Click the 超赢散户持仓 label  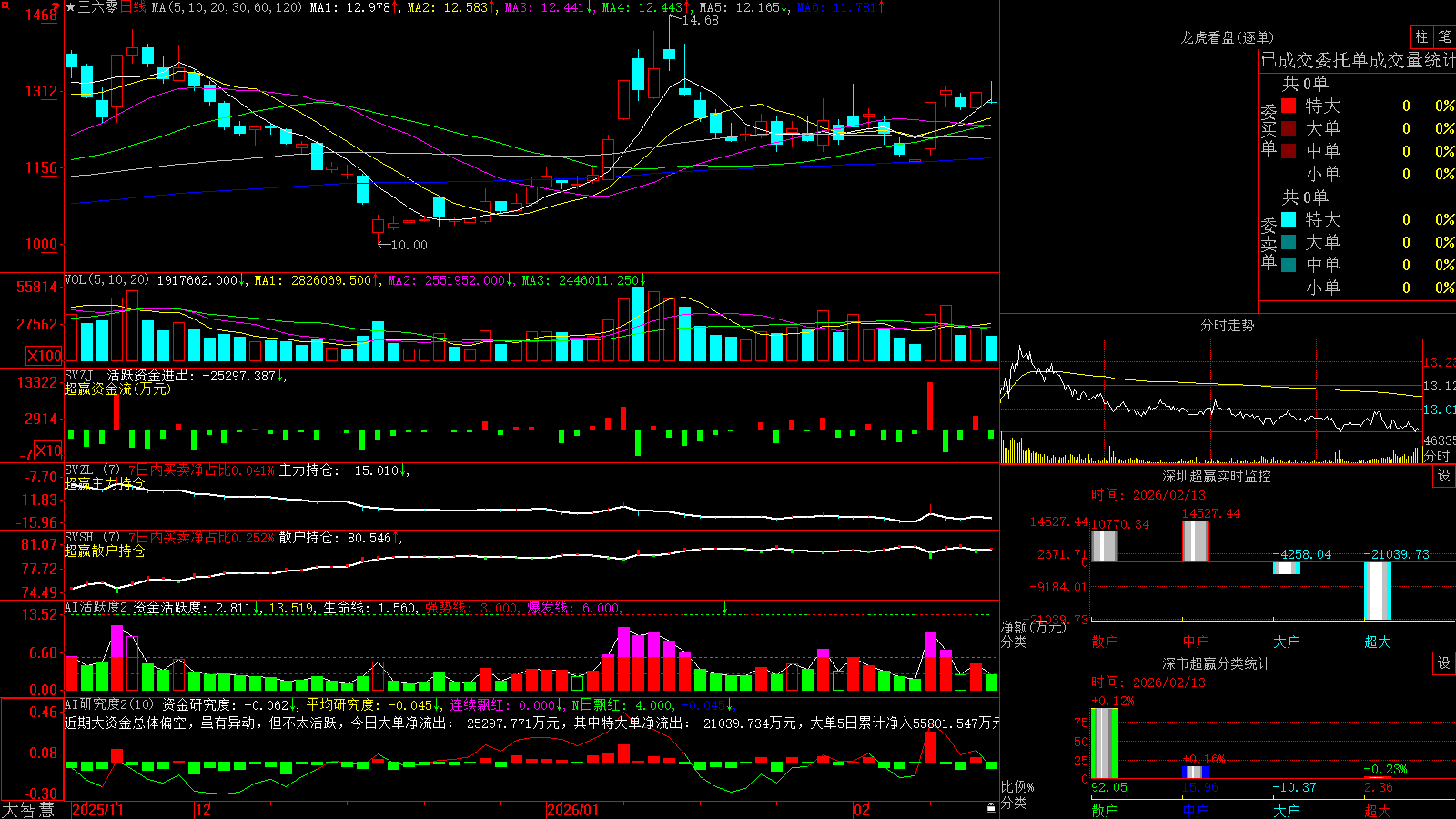(105, 551)
